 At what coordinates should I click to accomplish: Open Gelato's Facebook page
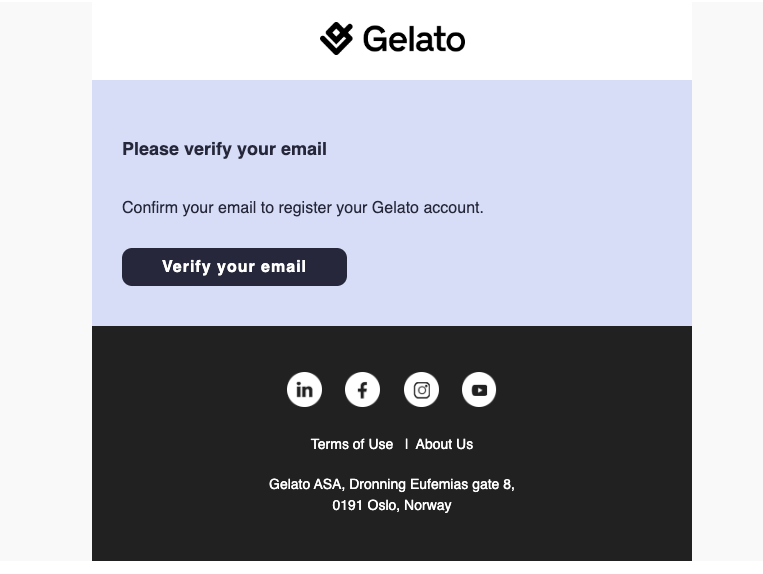[362, 389]
